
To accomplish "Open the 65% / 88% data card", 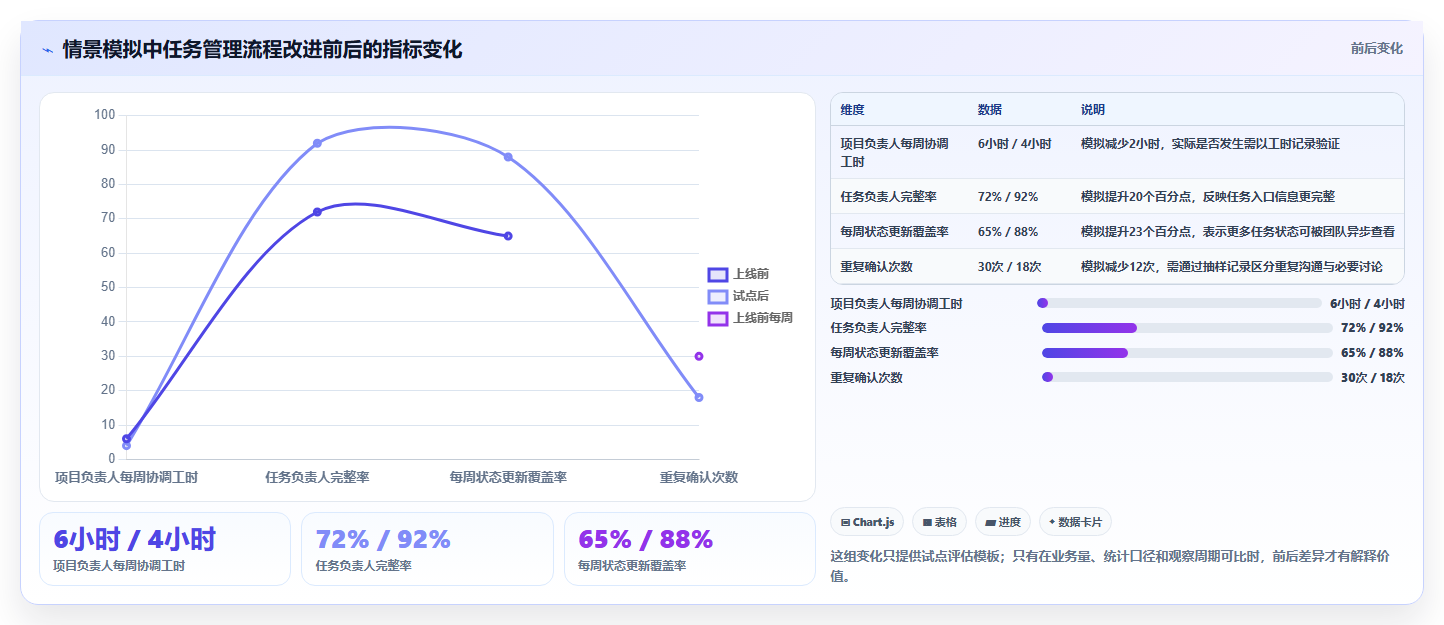I will [690, 549].
